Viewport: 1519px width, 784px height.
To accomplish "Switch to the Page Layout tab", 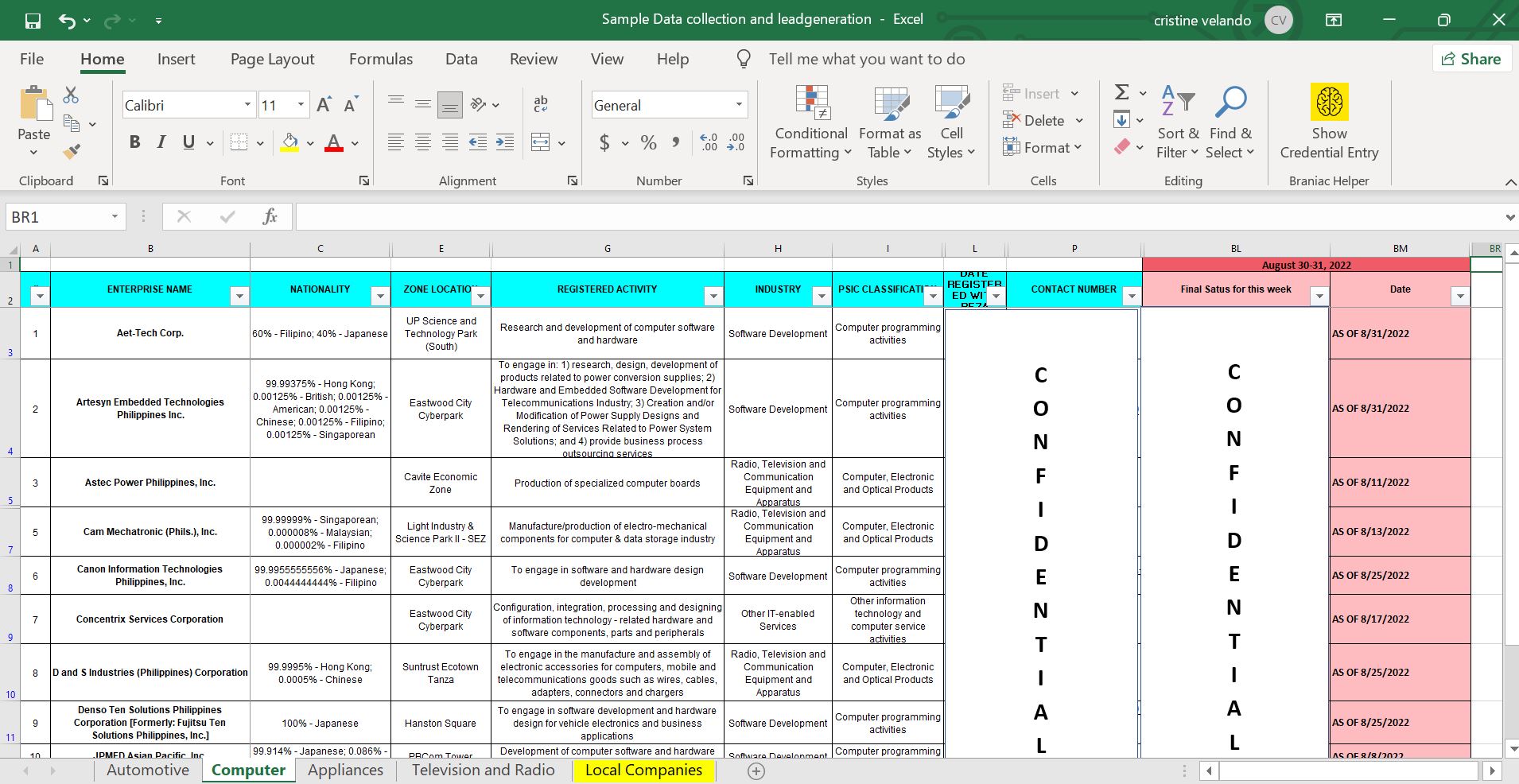I will coord(272,59).
